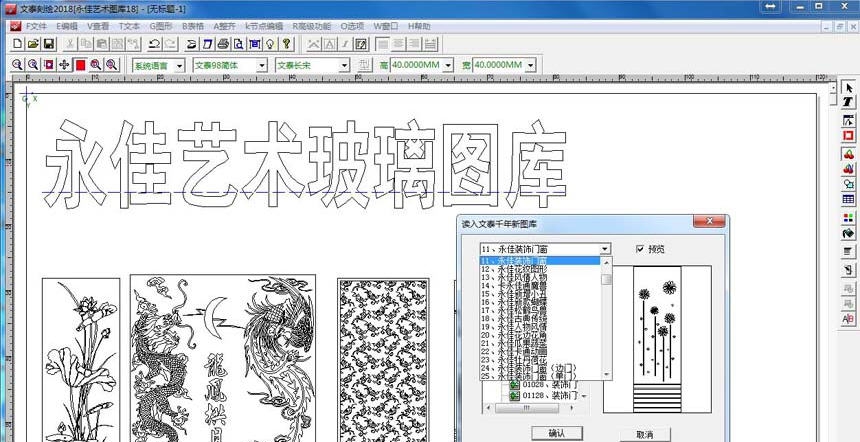This screenshot has width=860, height=442.
Task: Click the 永佳艺术玻璃图库 outlined text on canvas
Action: [305, 163]
